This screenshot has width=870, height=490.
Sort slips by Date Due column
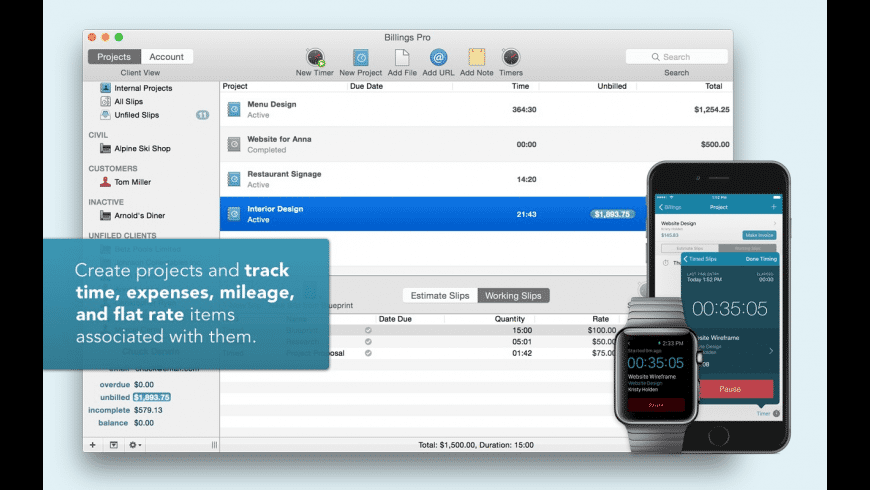coord(395,319)
